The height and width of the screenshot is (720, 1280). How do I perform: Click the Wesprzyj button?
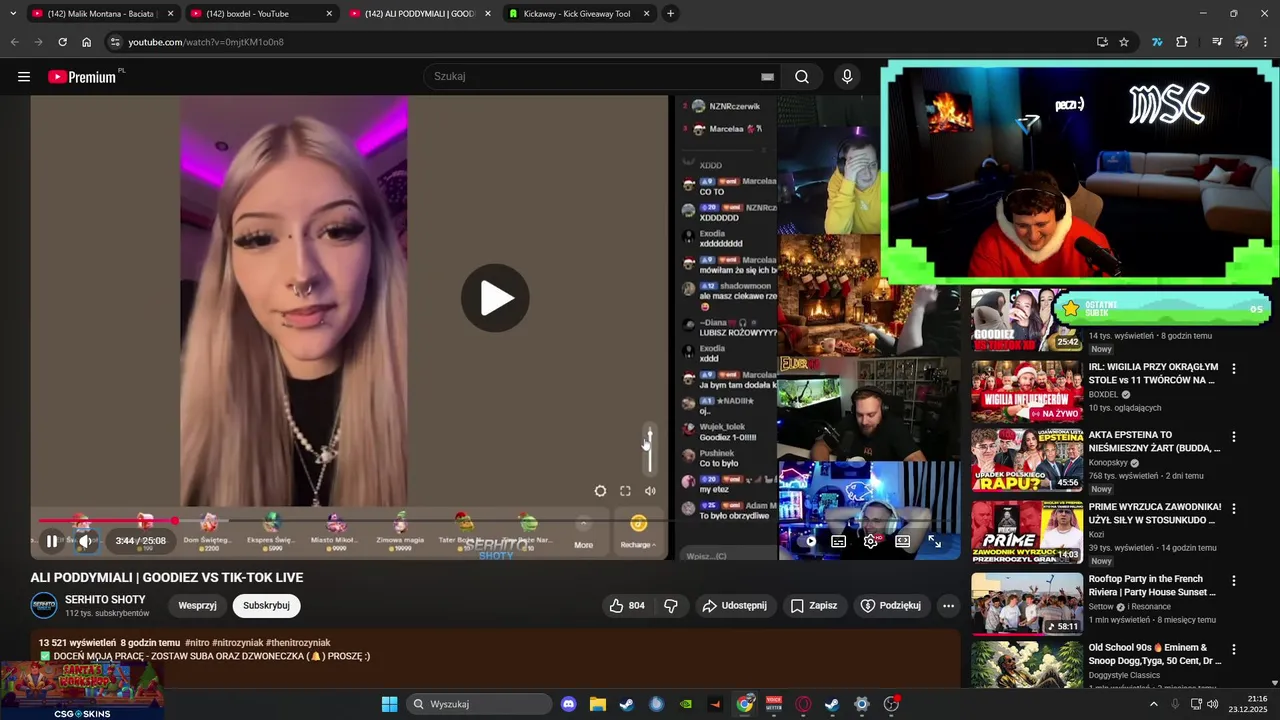(198, 606)
